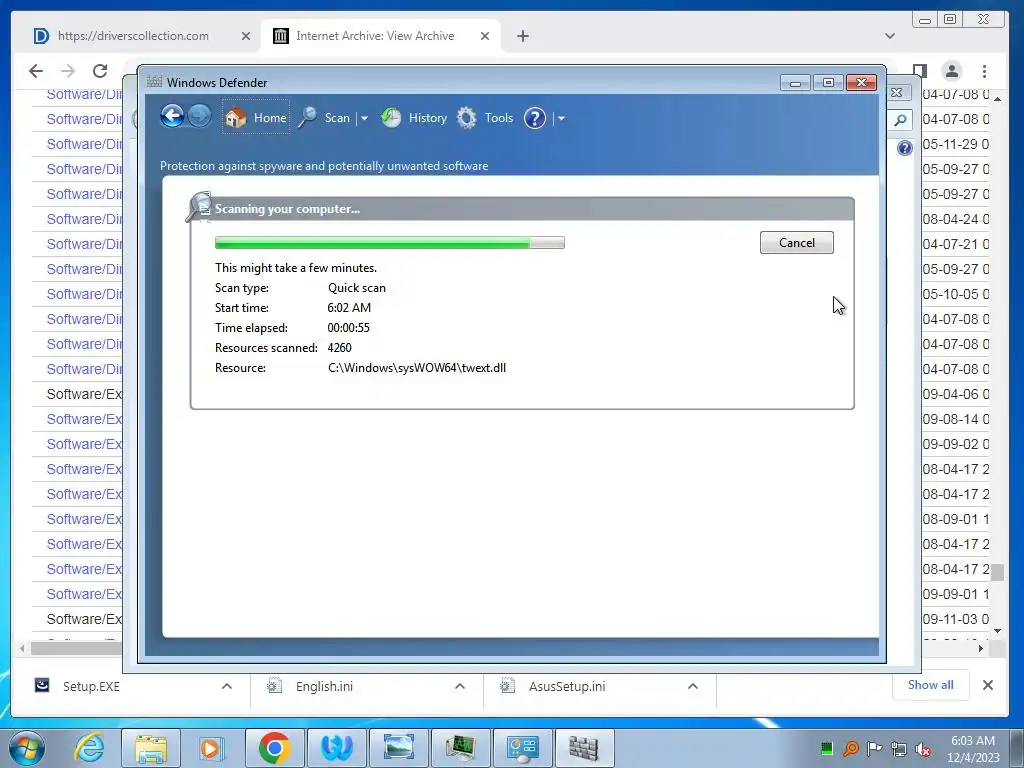Open the Setup.EXE download options chevron
Image resolution: width=1024 pixels, height=768 pixels.
pyautogui.click(x=227, y=686)
